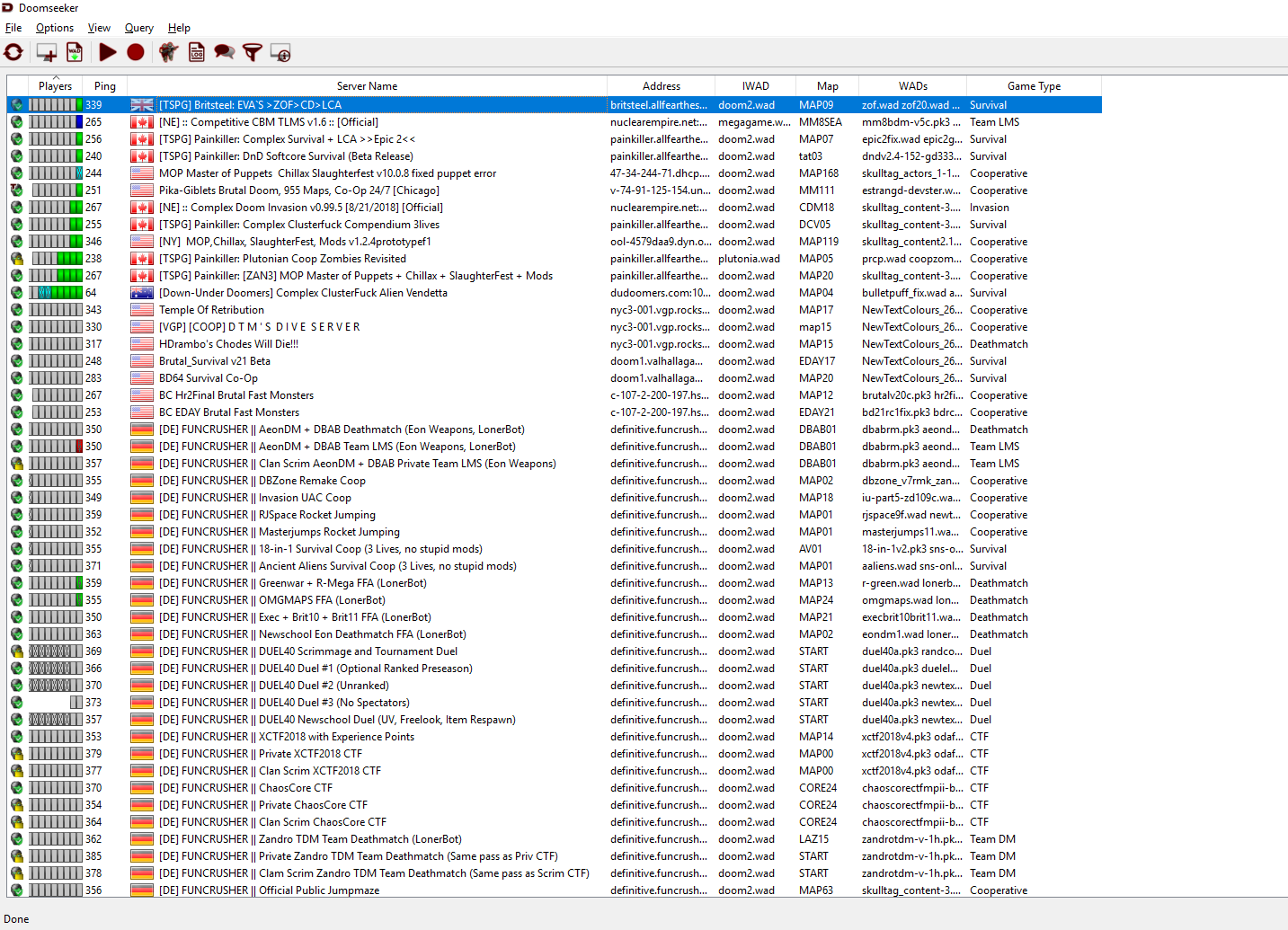Sort servers by Ping column
The width and height of the screenshot is (1288, 930).
[105, 86]
